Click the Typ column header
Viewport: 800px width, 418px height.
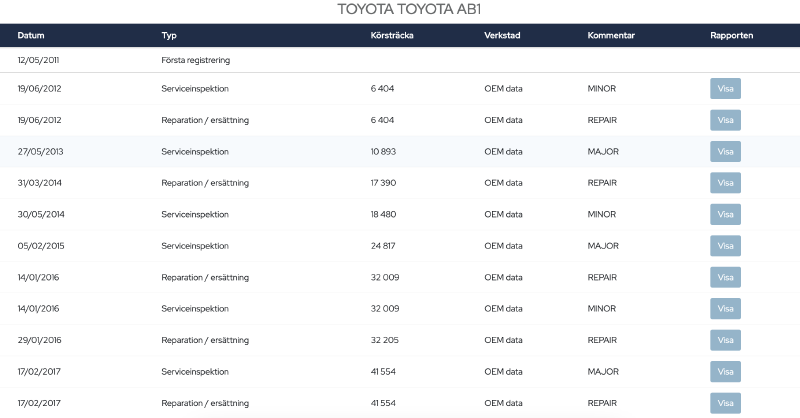[169, 35]
